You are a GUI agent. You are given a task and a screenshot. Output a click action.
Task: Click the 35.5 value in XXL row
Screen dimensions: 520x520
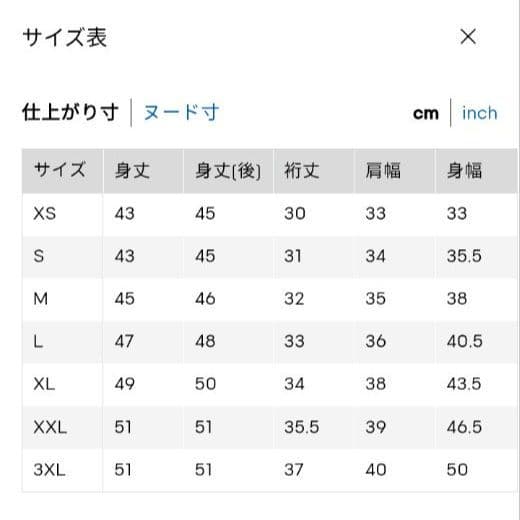click(x=302, y=427)
